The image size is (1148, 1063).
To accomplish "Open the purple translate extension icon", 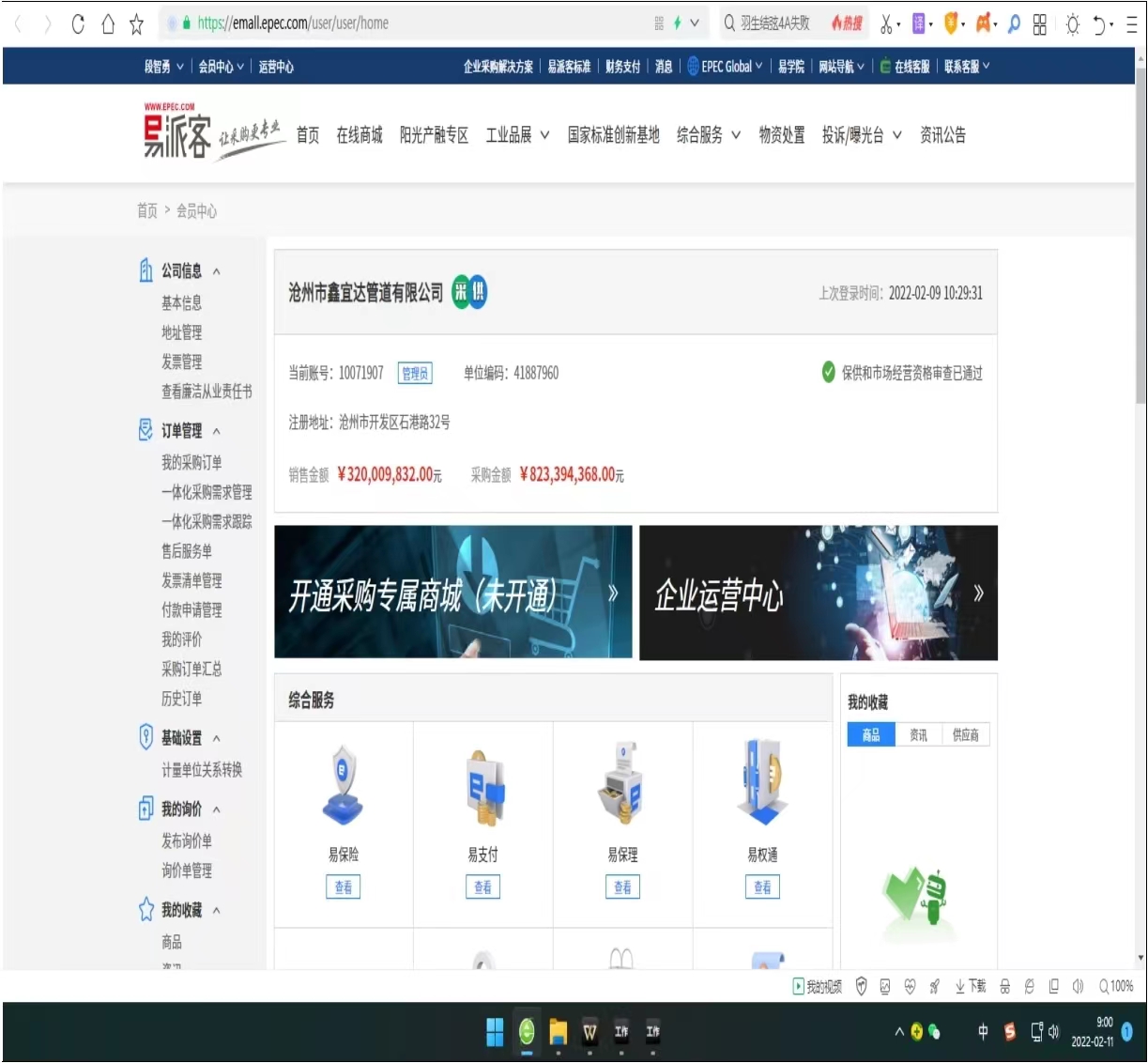I will click(919, 23).
